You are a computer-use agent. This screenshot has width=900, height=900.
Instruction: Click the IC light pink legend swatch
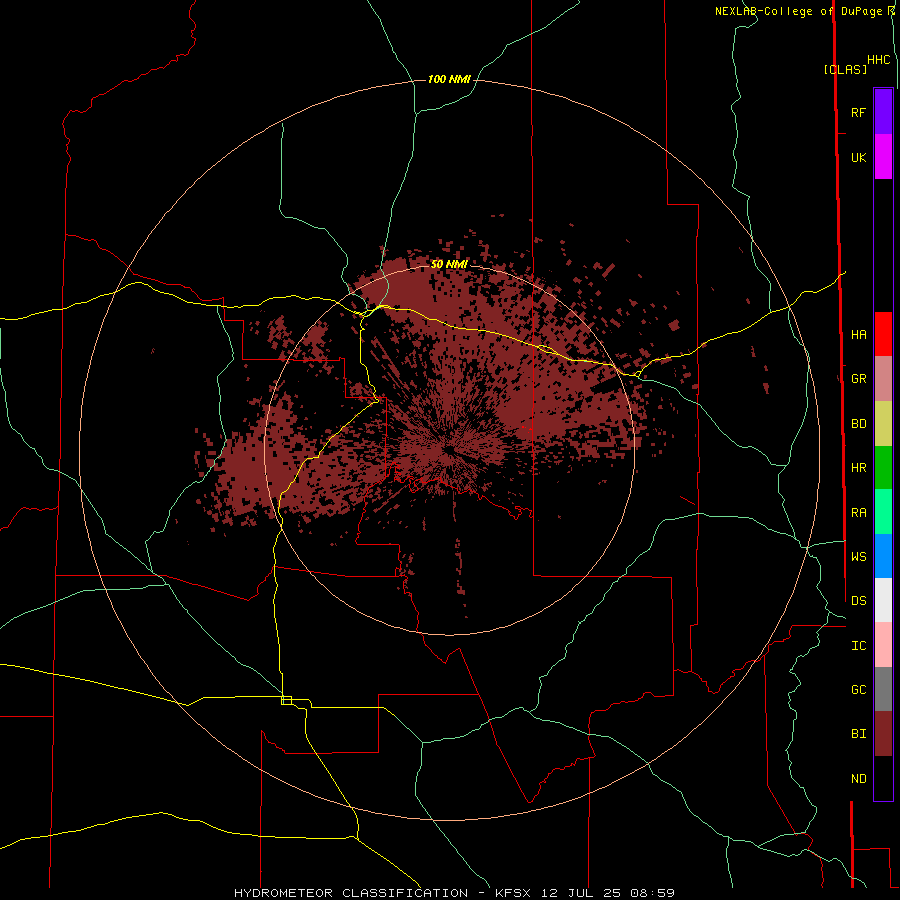click(x=883, y=645)
